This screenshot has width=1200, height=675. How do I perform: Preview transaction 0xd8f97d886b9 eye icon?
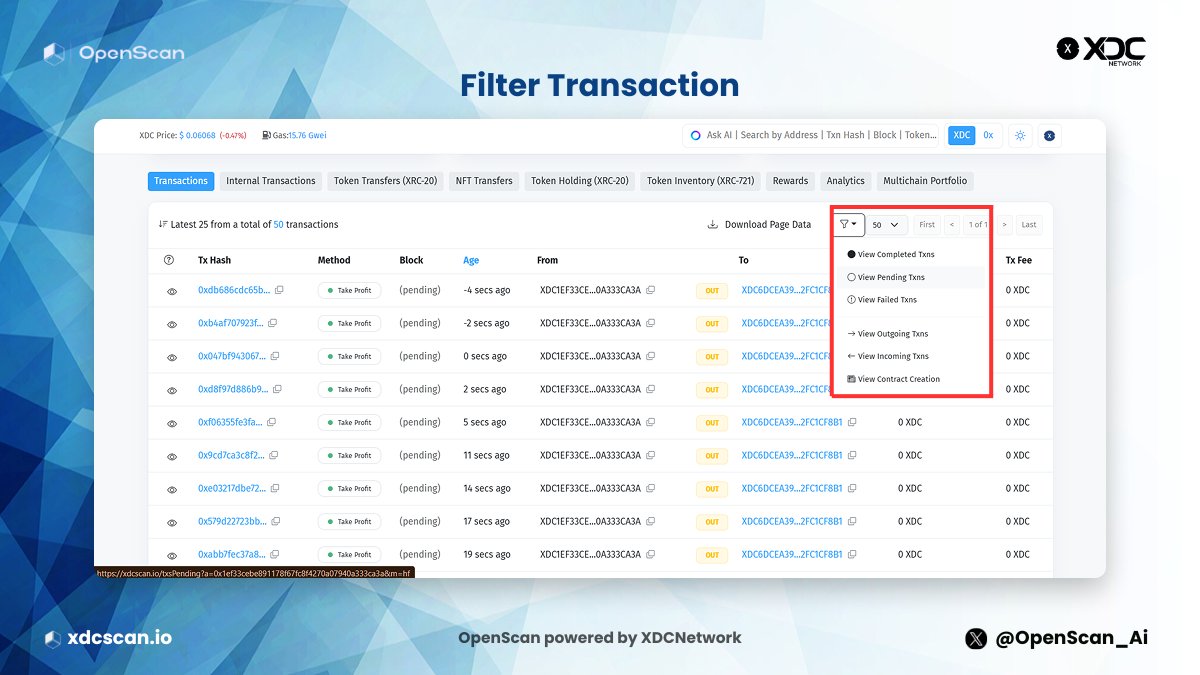tap(172, 390)
